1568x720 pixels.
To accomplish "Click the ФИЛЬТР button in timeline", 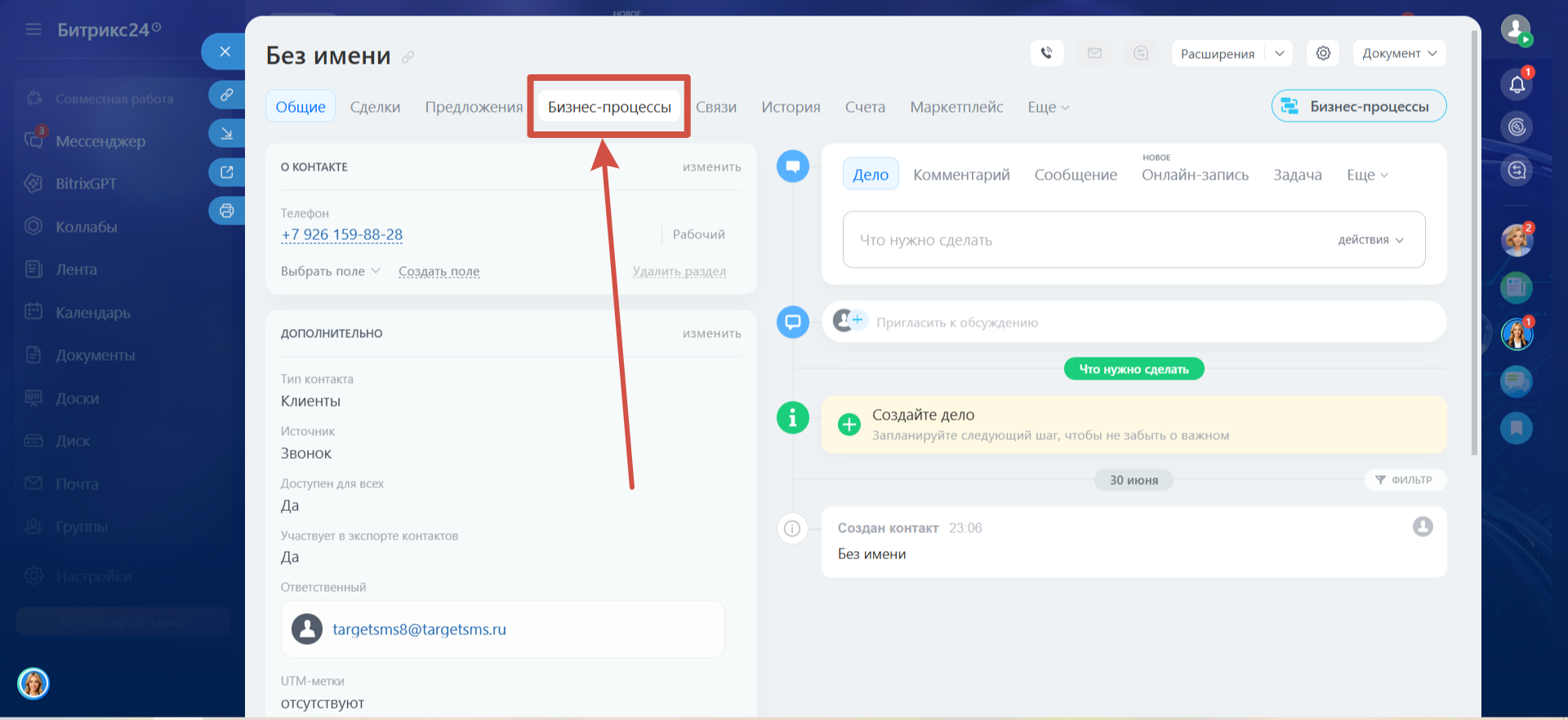I will point(1405,480).
